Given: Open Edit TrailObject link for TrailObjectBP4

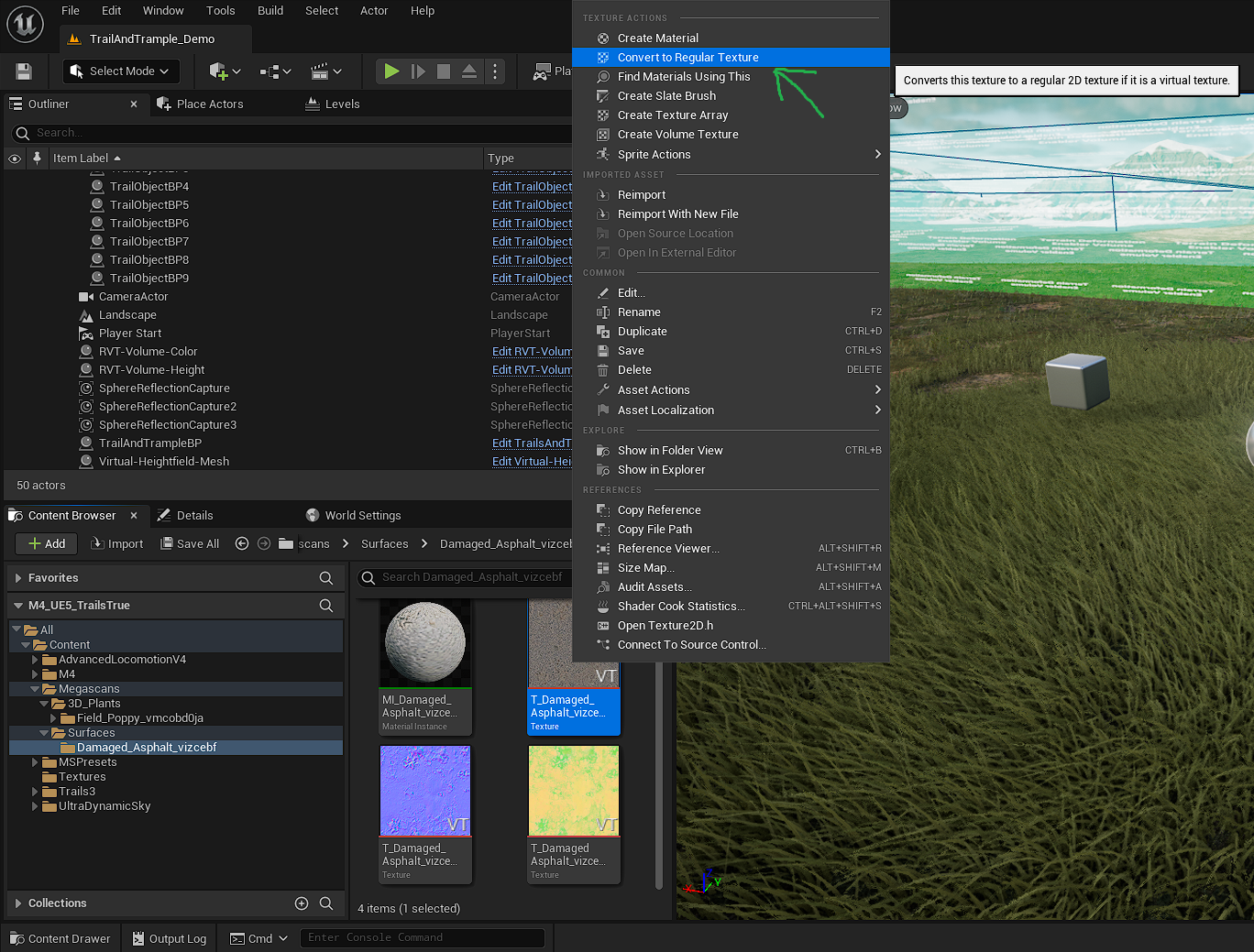Looking at the screenshot, I should (x=532, y=186).
